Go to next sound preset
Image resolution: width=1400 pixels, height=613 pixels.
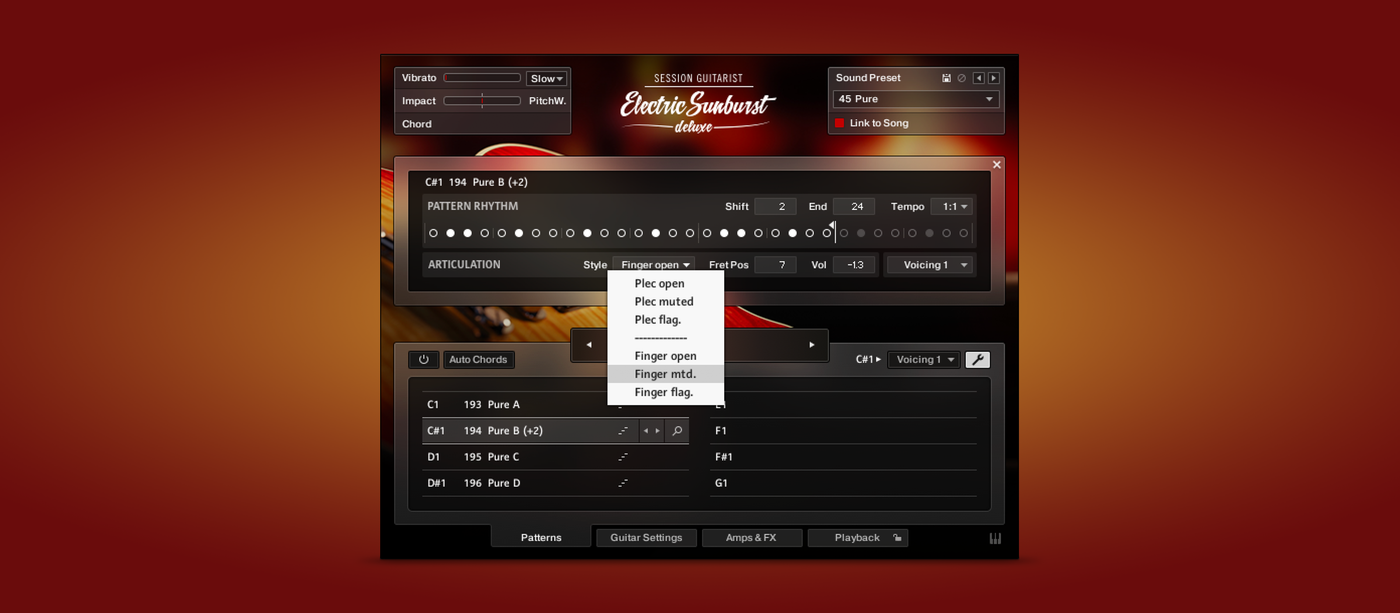point(993,78)
